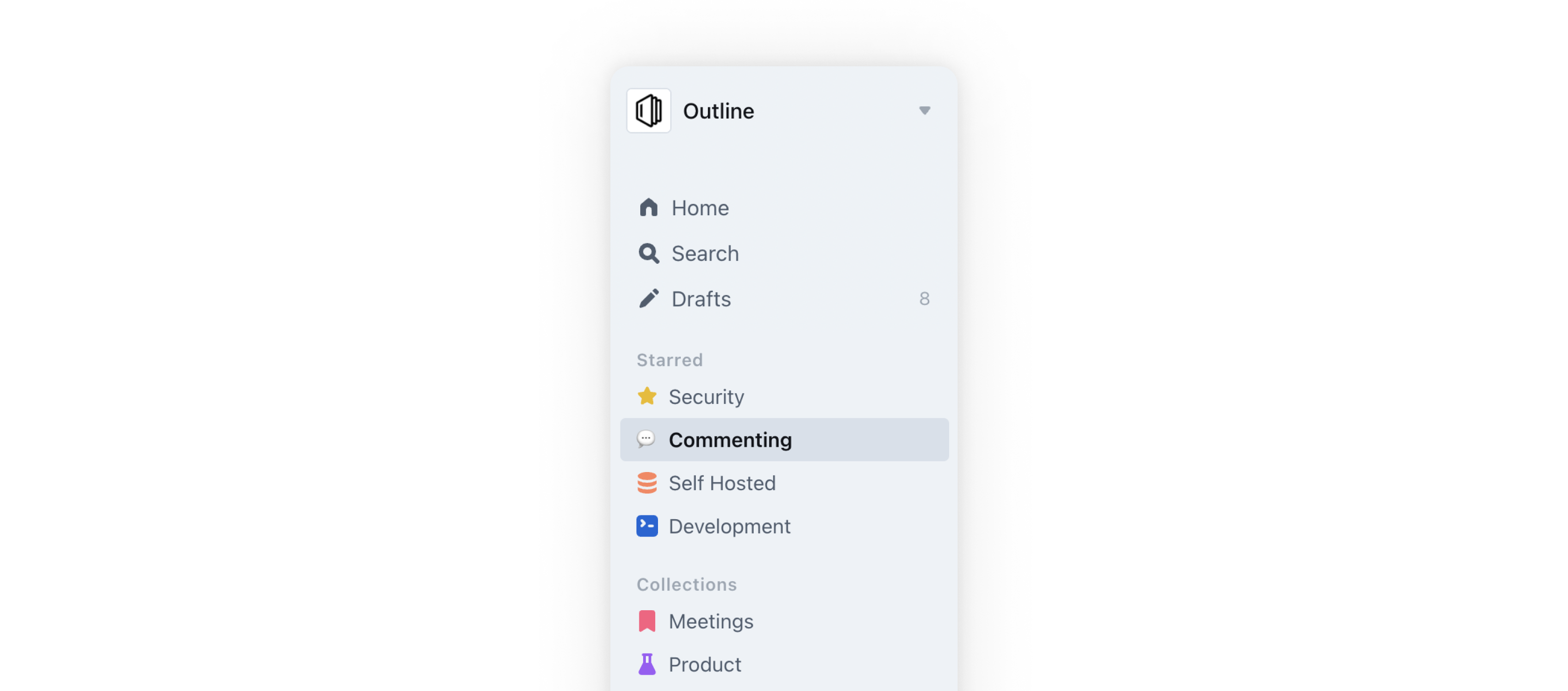This screenshot has width=1568, height=691.
Task: Open the Outline workspace dropdown
Action: [x=924, y=110]
